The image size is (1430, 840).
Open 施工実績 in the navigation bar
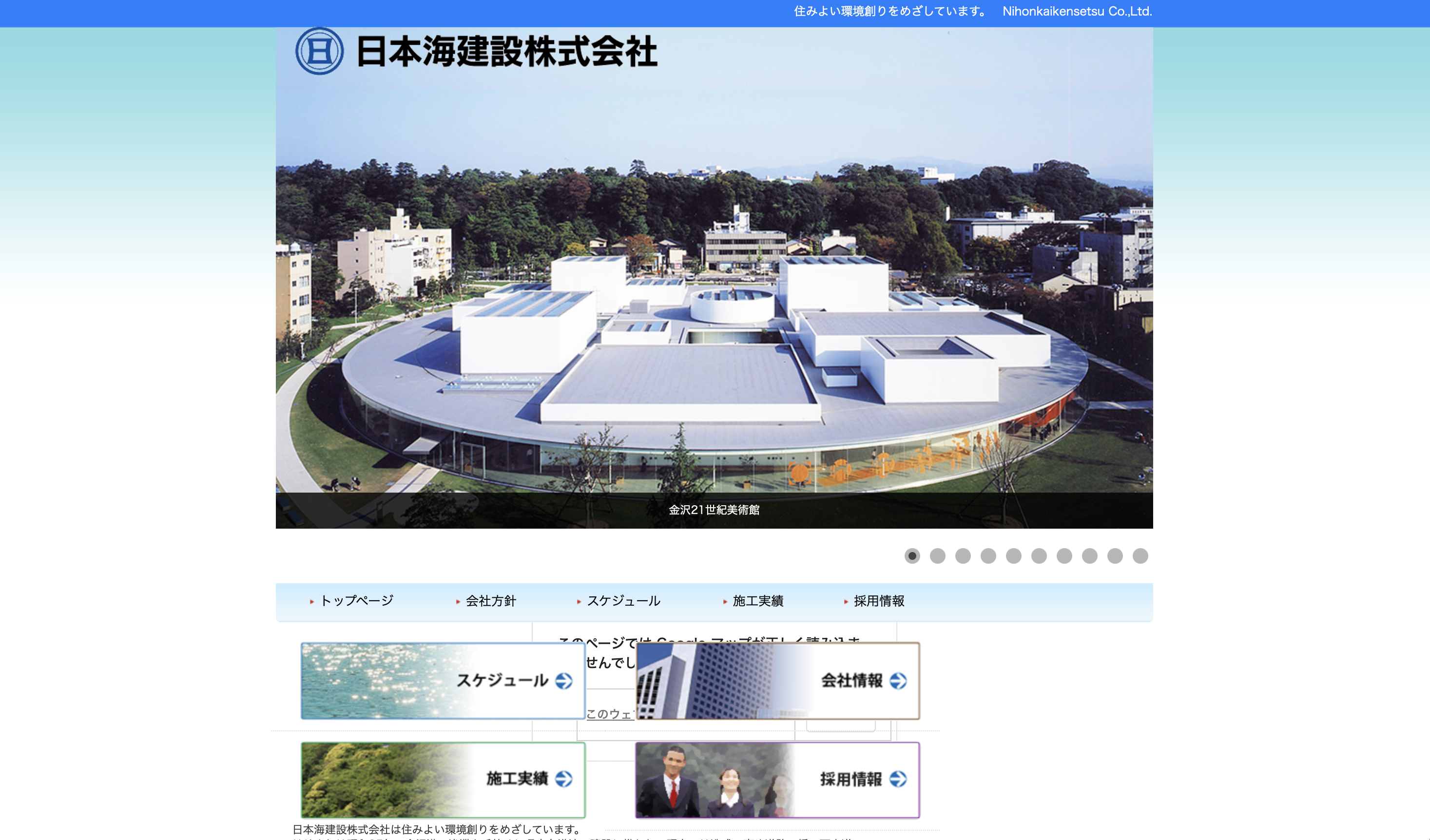757,601
